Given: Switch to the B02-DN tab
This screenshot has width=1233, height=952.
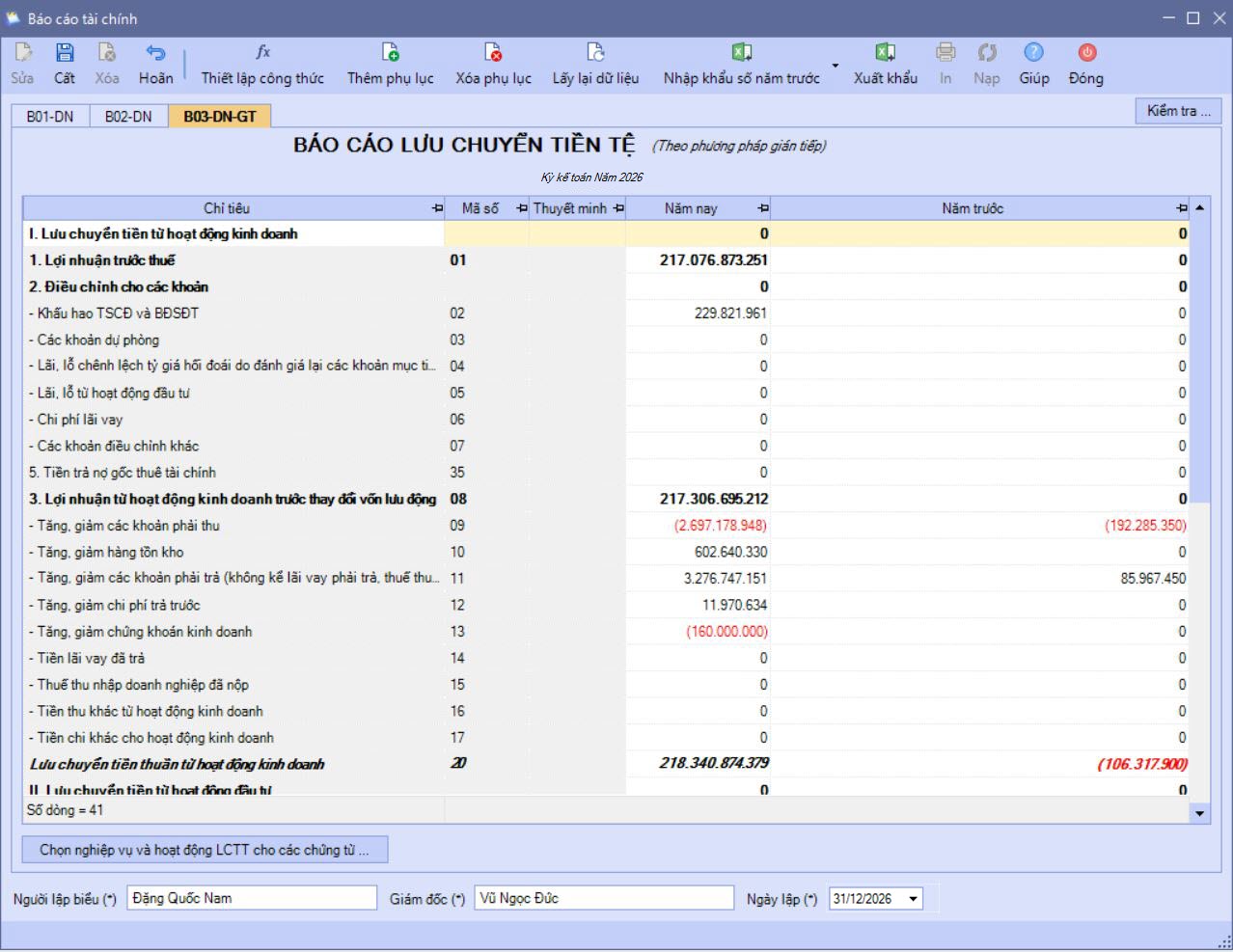Looking at the screenshot, I should click(128, 117).
